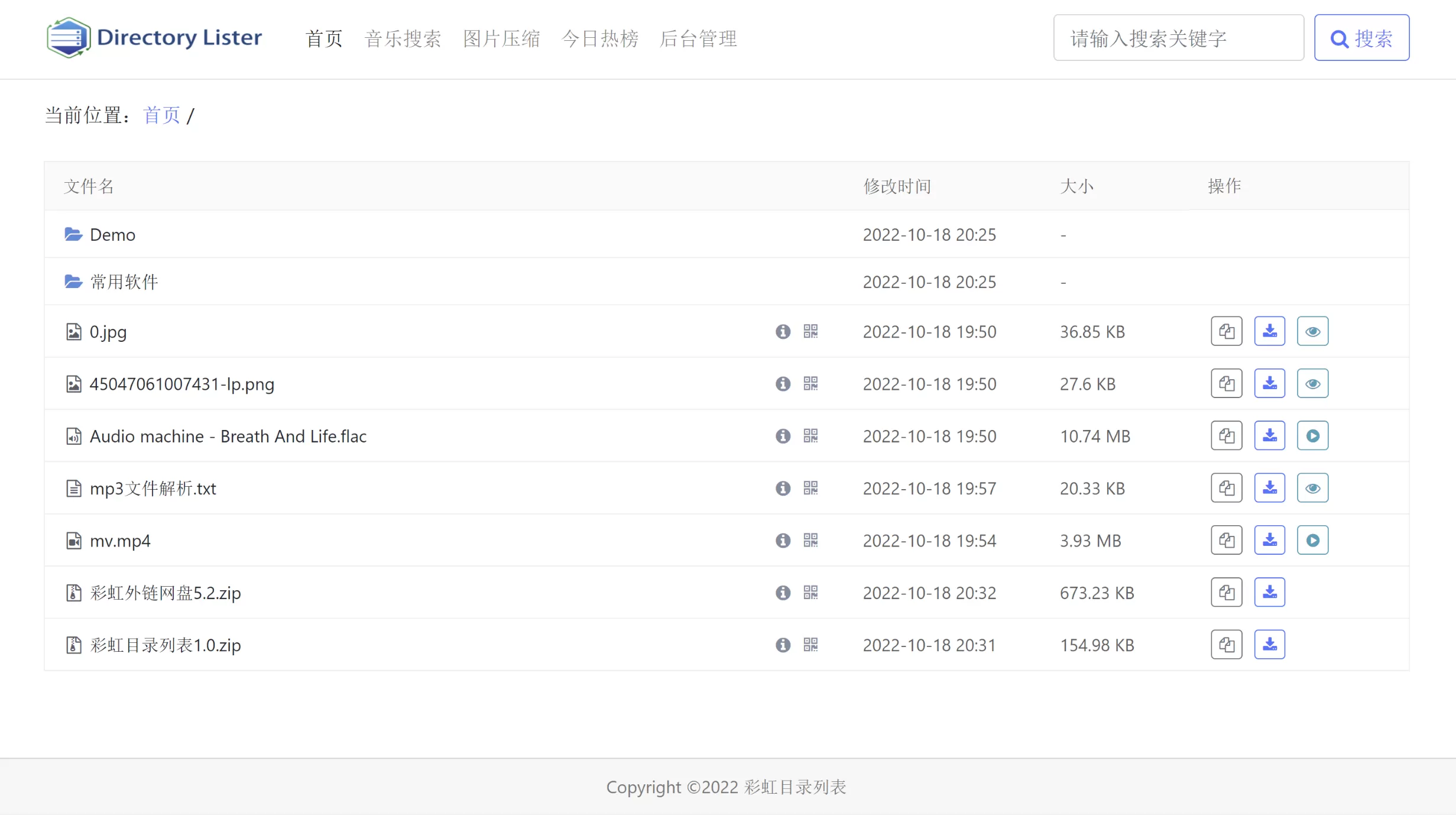
Task: Play the mv.mp4 video file
Action: [1312, 540]
